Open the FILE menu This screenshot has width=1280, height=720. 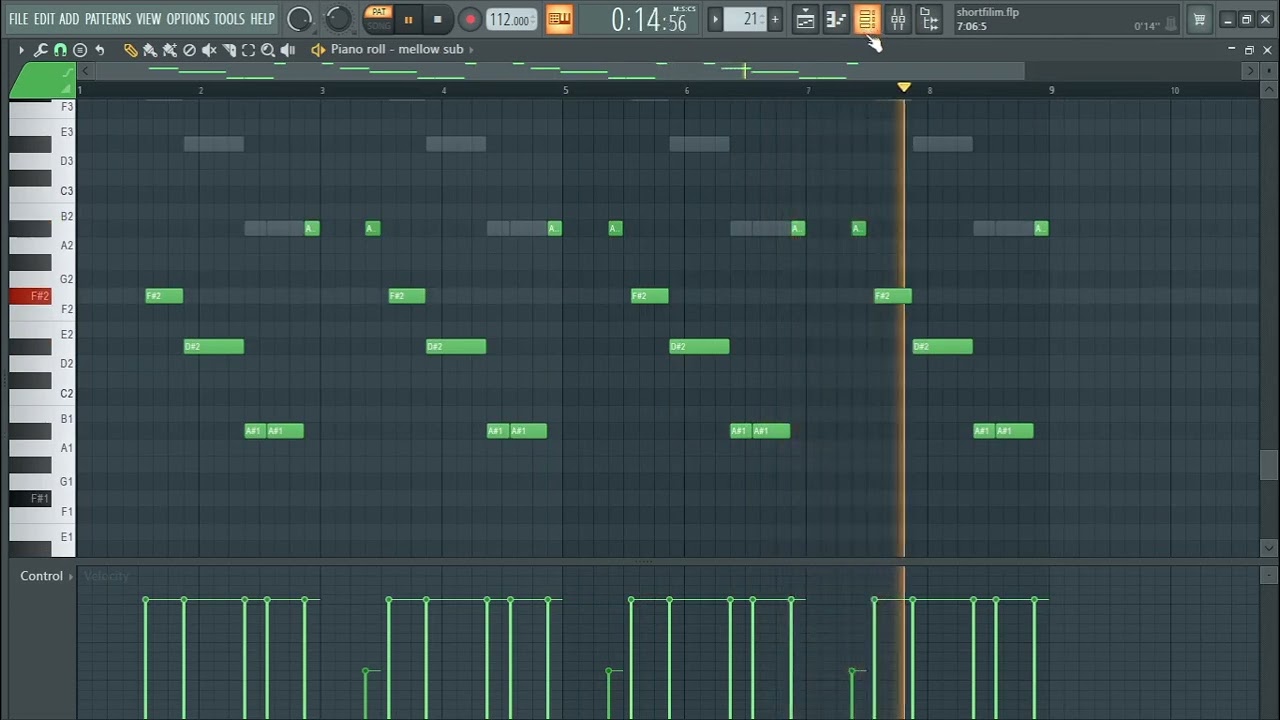18,19
